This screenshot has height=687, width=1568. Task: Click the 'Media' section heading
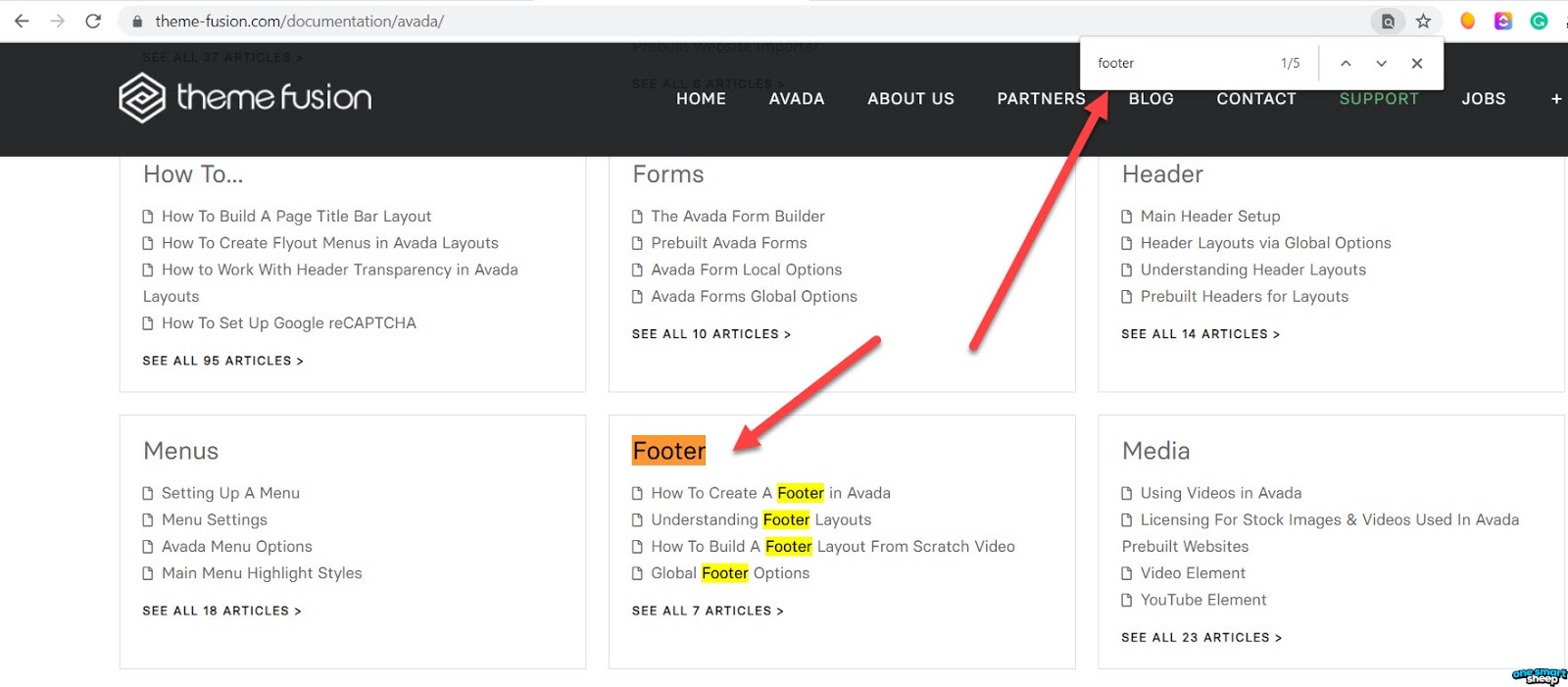click(1156, 451)
